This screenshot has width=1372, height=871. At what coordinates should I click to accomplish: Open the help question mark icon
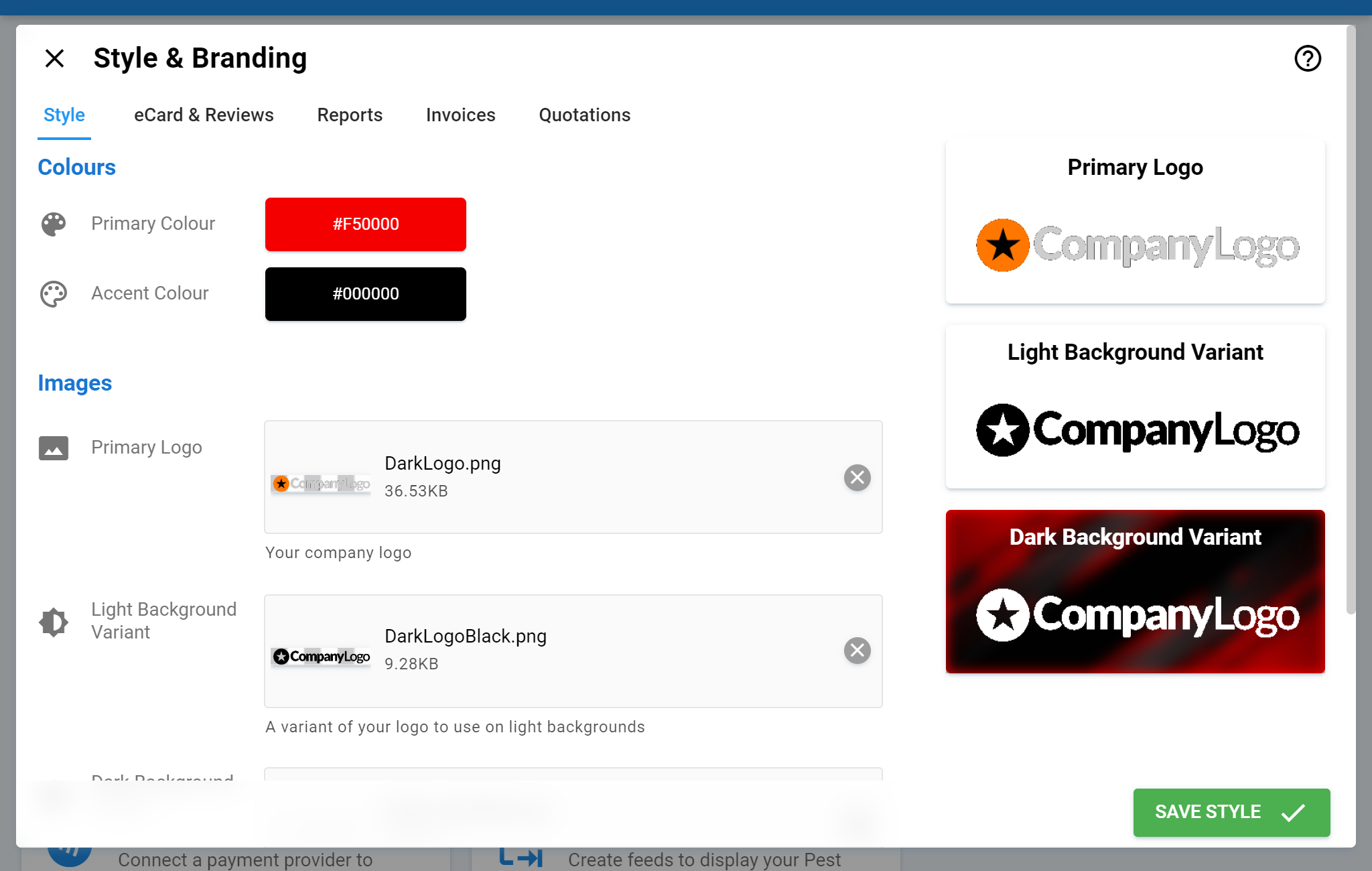pyautogui.click(x=1307, y=58)
